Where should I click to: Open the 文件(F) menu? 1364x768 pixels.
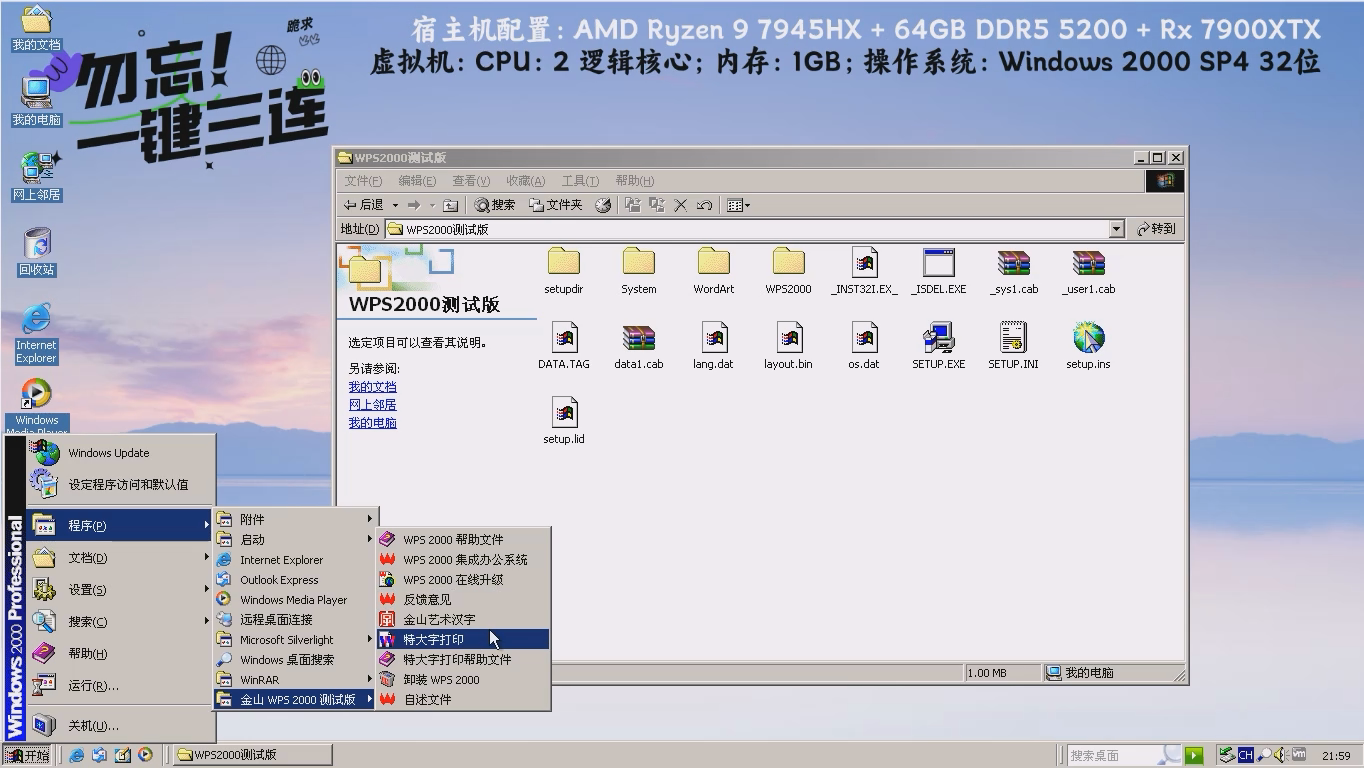click(363, 181)
